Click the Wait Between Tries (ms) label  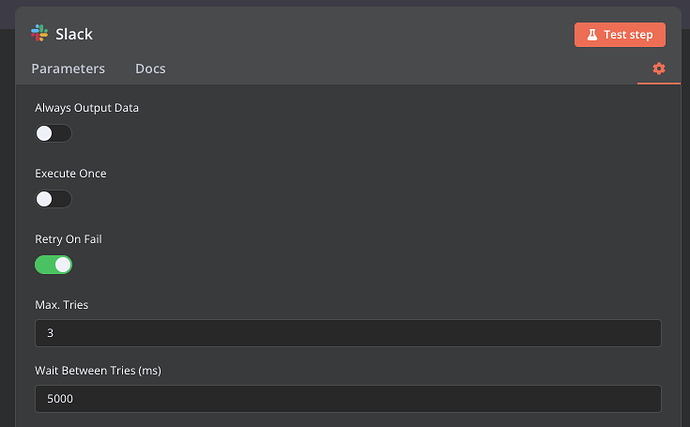tap(98, 371)
